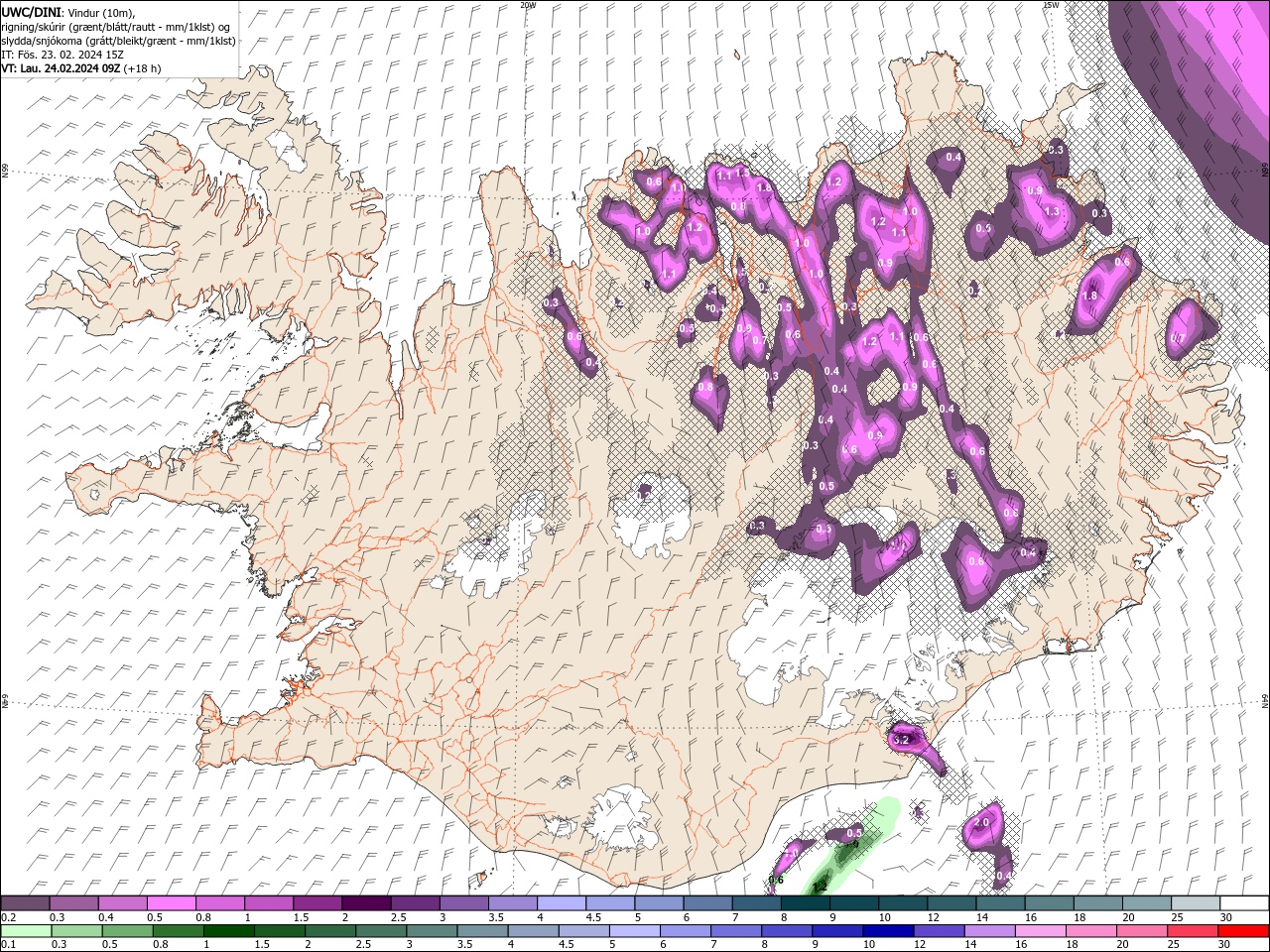Select the deep blue swatch starting at lower 10
The height and width of the screenshot is (952, 1270).
tap(887, 931)
